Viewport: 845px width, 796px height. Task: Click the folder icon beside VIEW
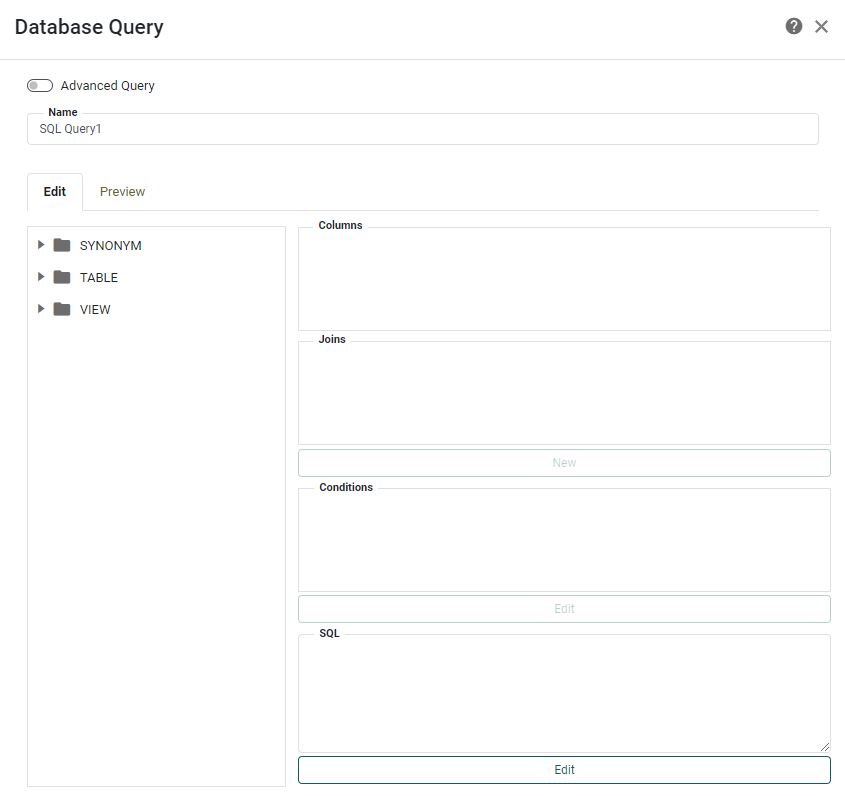pos(61,309)
